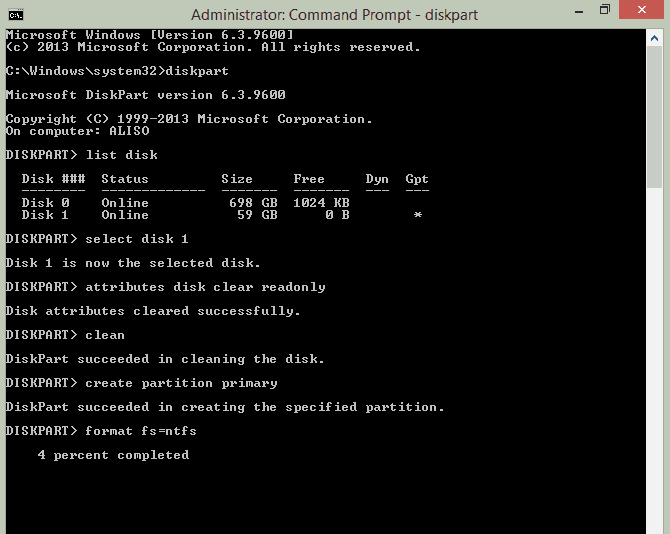This screenshot has height=534, width=670.
Task: Click the 'Online' status for Disk 1
Action: tap(125, 214)
